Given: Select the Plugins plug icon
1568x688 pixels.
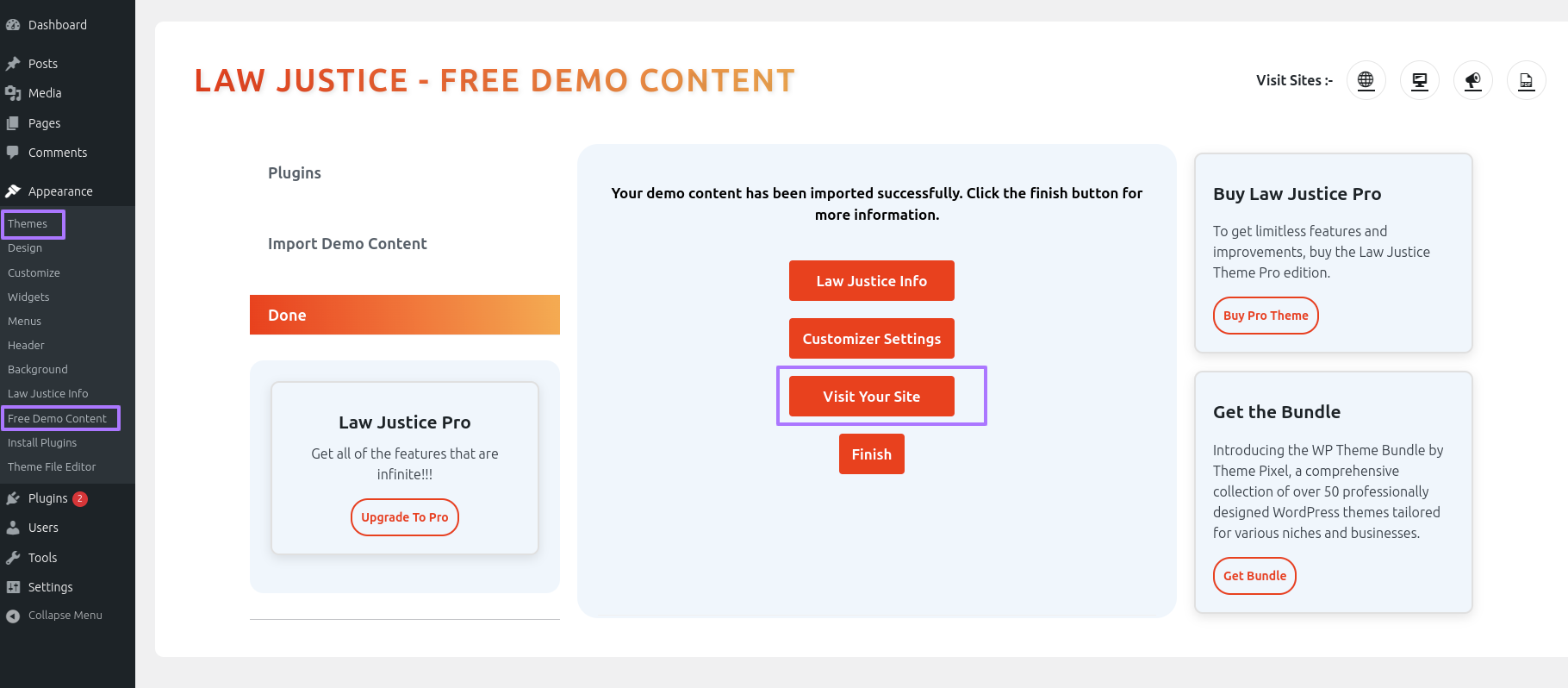Looking at the screenshot, I should pos(13,498).
